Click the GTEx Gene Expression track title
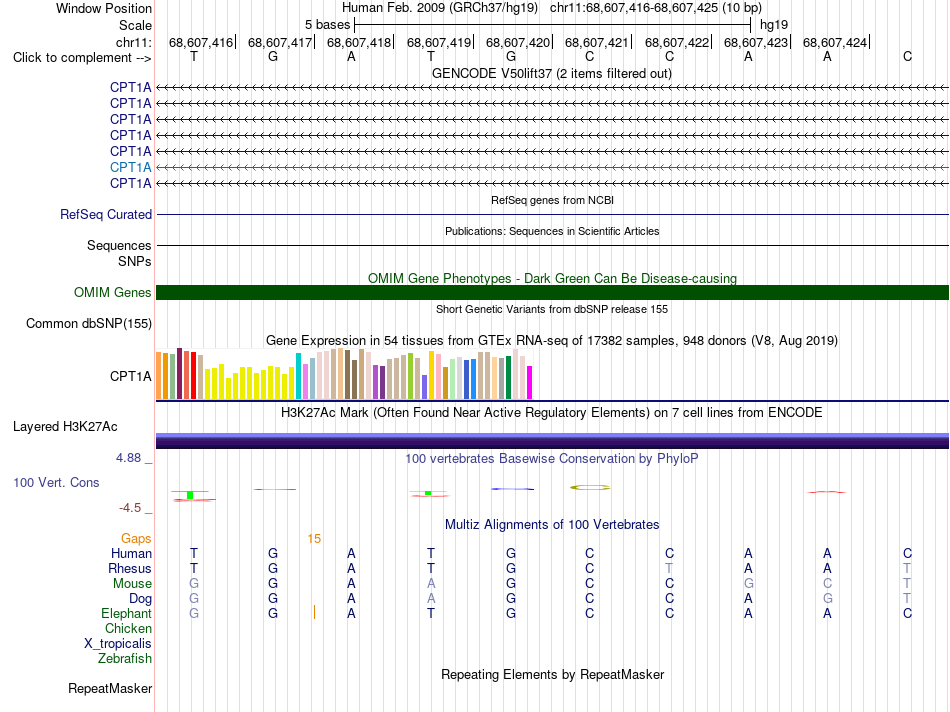950x712 pixels. [552, 341]
